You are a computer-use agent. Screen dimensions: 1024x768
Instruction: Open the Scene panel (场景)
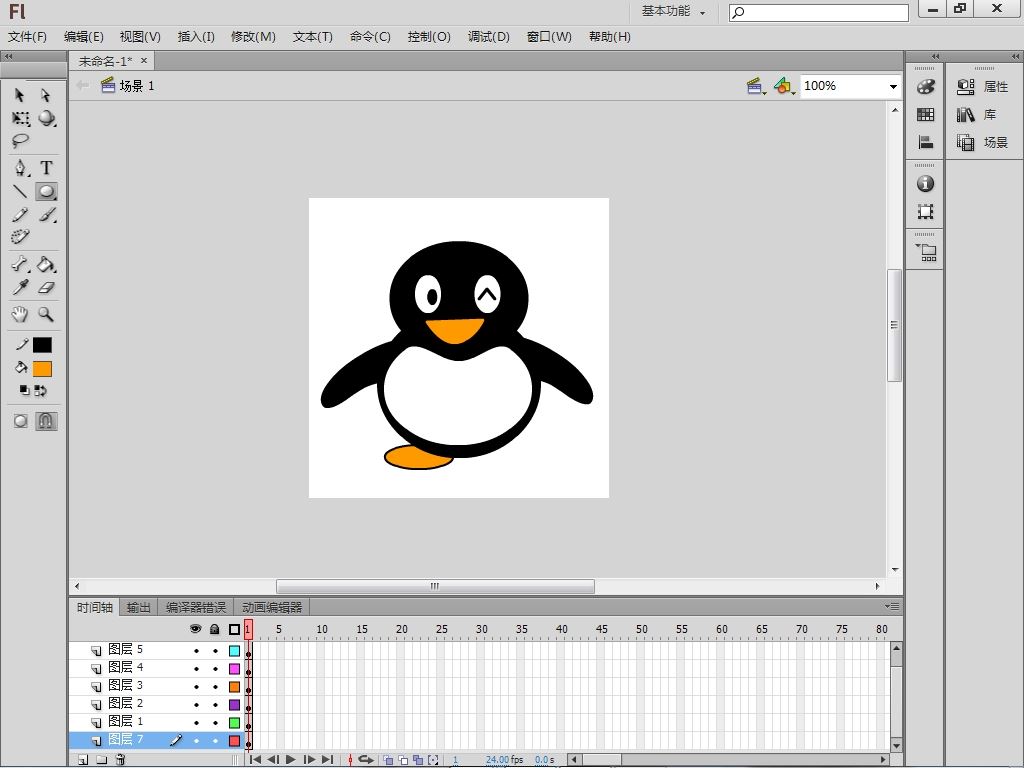pyautogui.click(x=982, y=142)
